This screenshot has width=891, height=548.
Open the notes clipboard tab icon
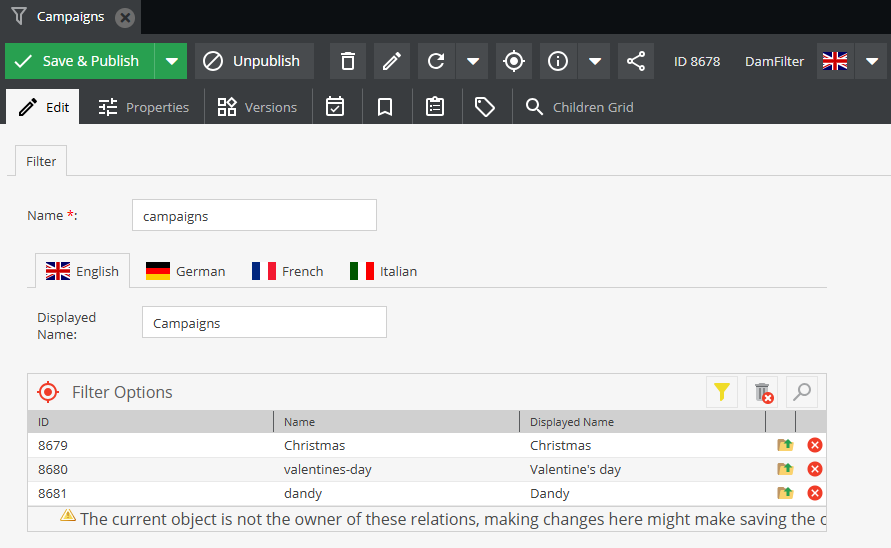click(435, 107)
